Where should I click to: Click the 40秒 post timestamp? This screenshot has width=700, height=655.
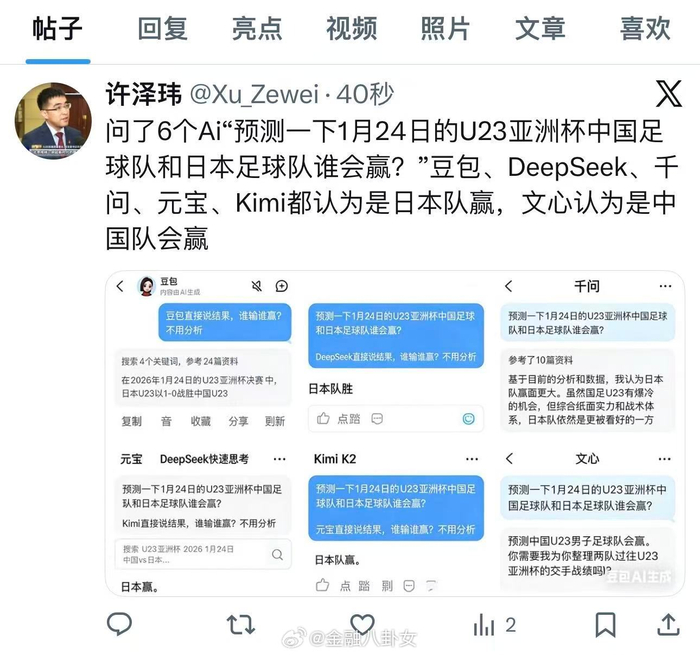click(x=365, y=94)
